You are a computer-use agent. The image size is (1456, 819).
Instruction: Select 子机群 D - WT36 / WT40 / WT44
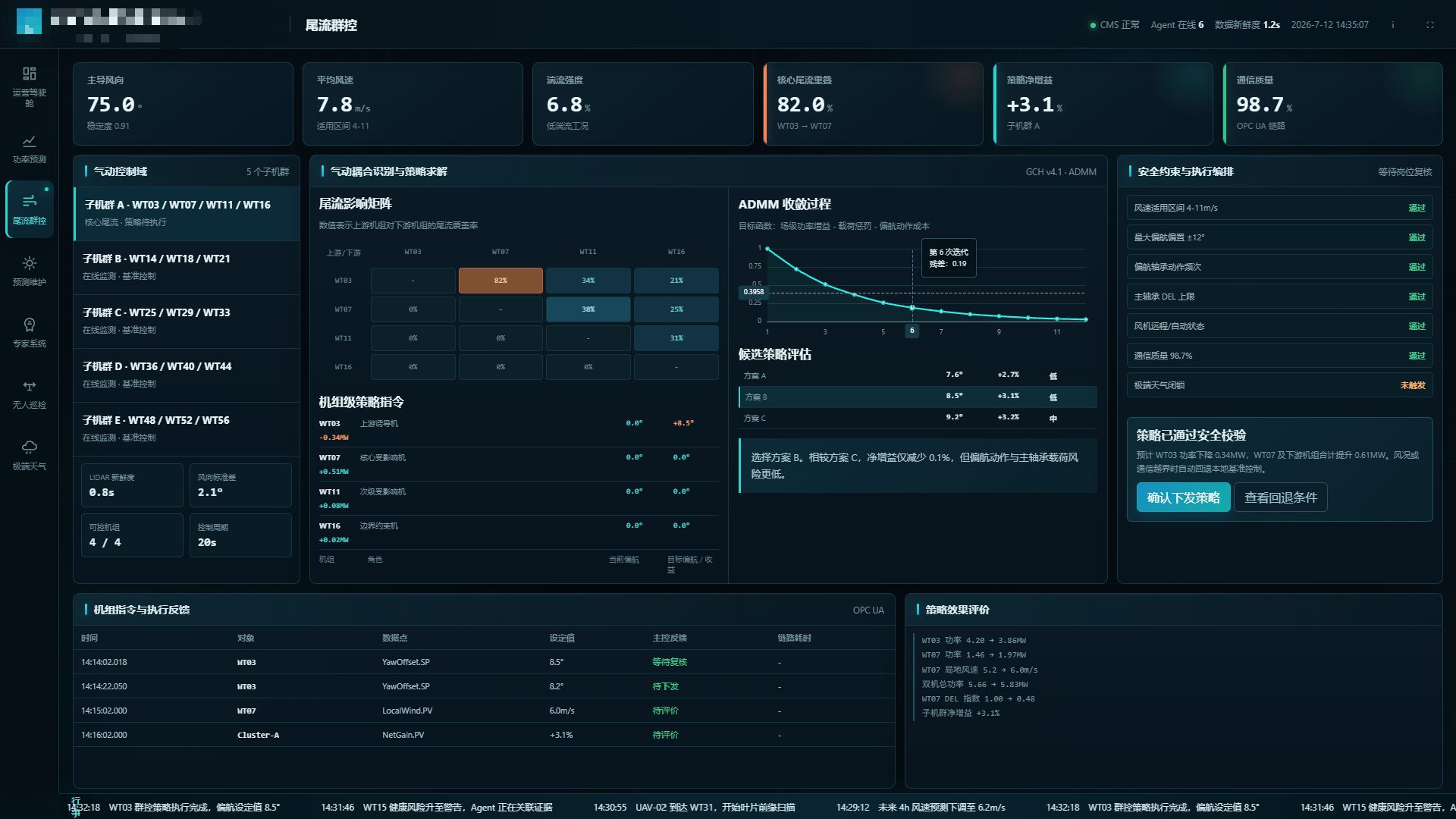click(187, 375)
